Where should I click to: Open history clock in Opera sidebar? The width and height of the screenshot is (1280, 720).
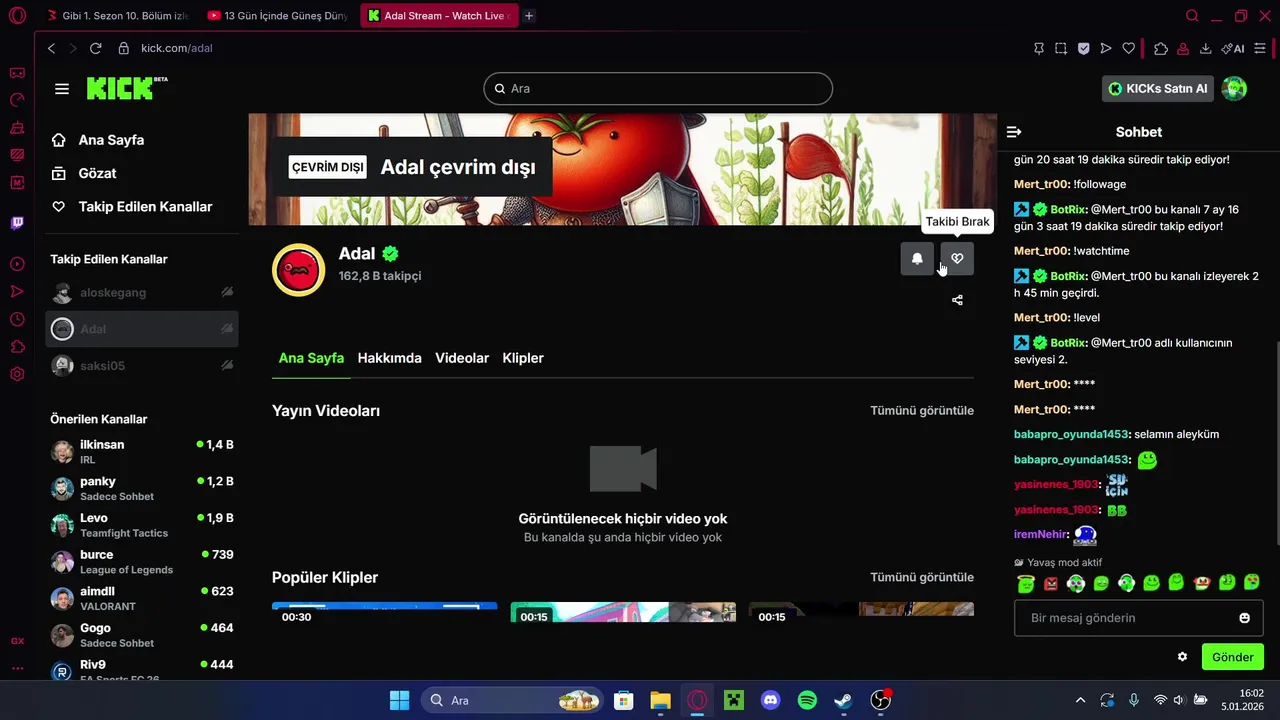(x=17, y=319)
